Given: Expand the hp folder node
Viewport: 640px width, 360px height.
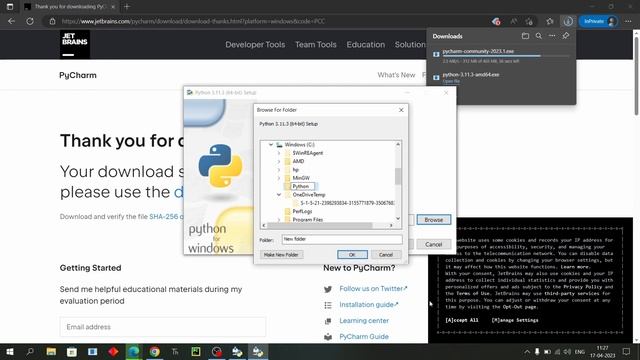Looking at the screenshot, I should click(279, 169).
